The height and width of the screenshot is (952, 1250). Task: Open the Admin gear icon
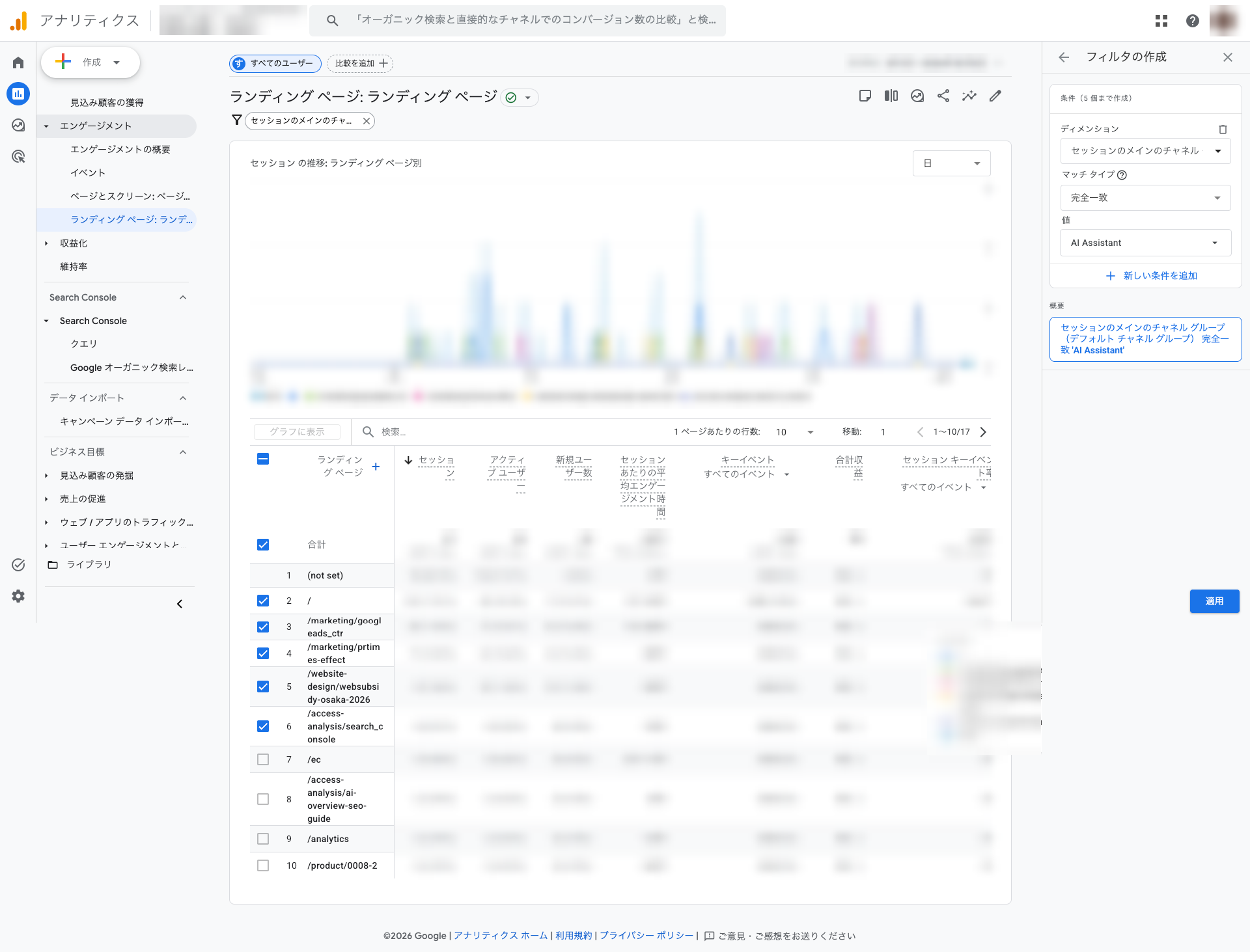click(18, 596)
